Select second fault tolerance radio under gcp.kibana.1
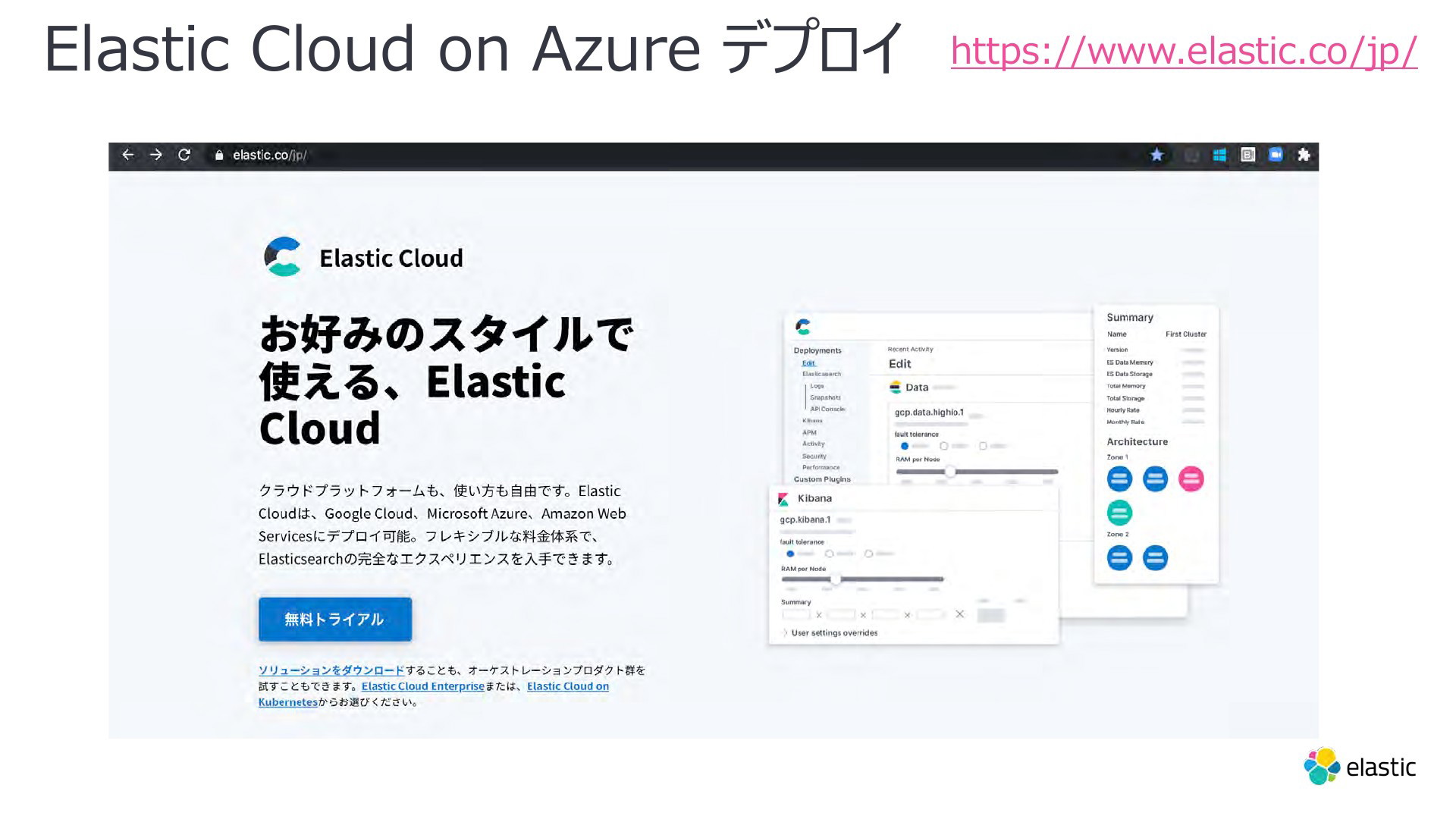 point(829,554)
